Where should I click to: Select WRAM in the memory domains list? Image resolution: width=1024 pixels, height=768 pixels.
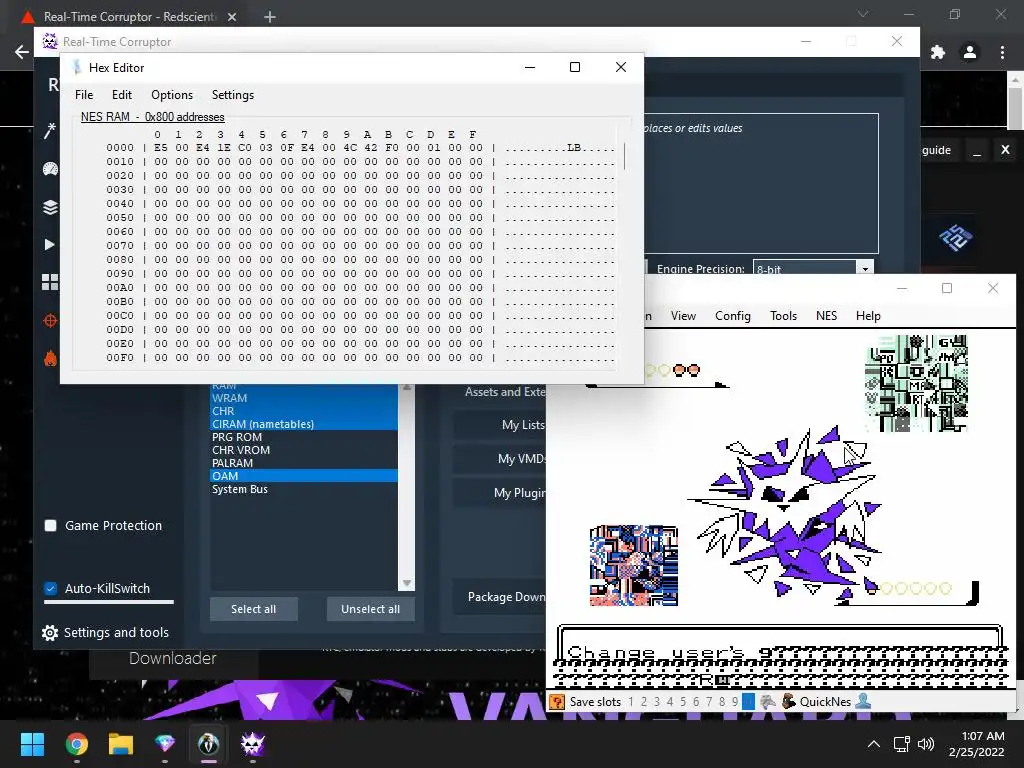[x=304, y=398]
